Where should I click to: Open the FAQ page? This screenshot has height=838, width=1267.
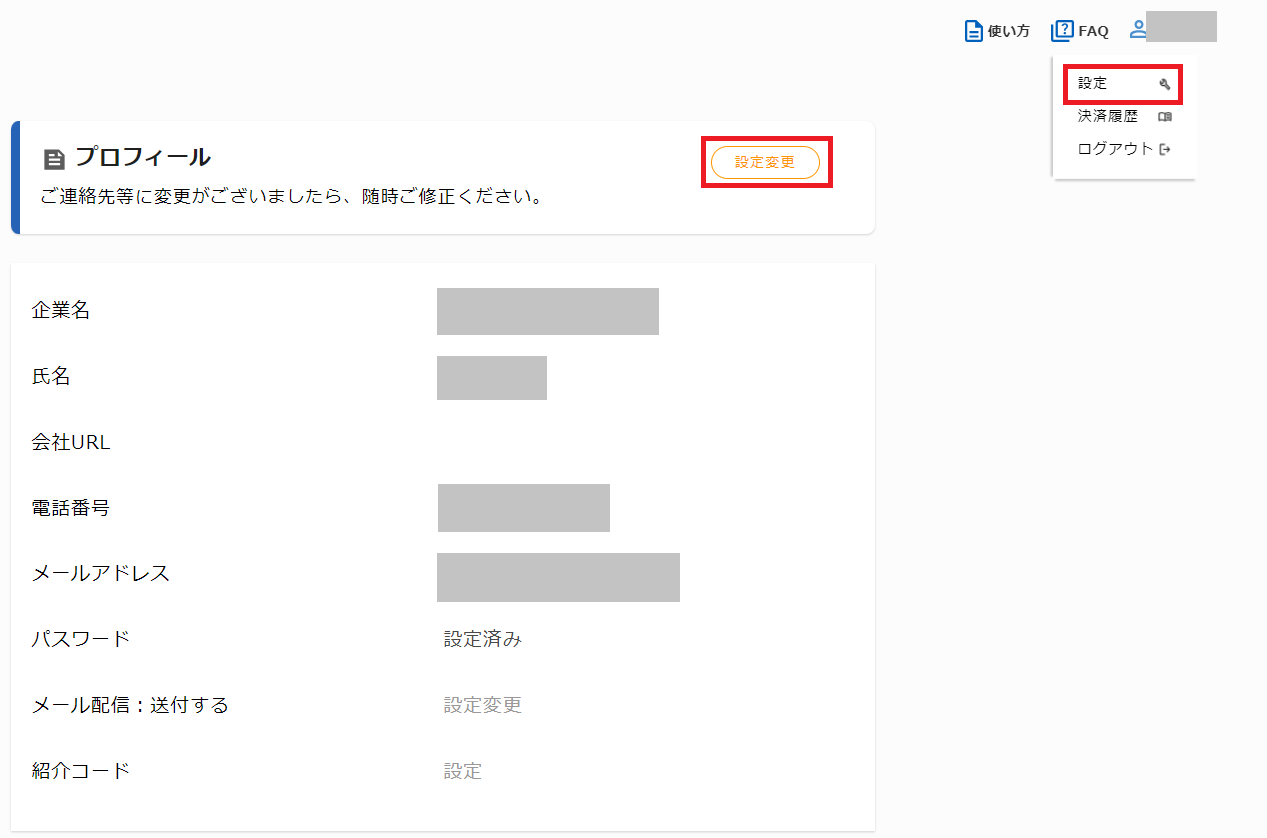pyautogui.click(x=1093, y=30)
